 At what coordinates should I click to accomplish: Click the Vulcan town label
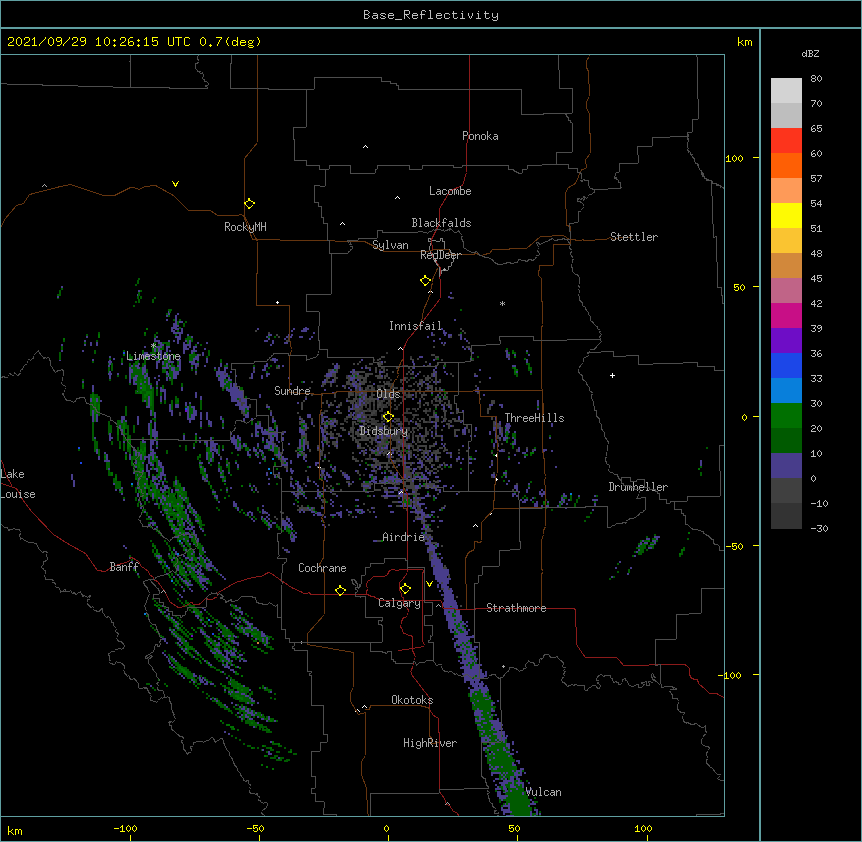[x=544, y=792]
